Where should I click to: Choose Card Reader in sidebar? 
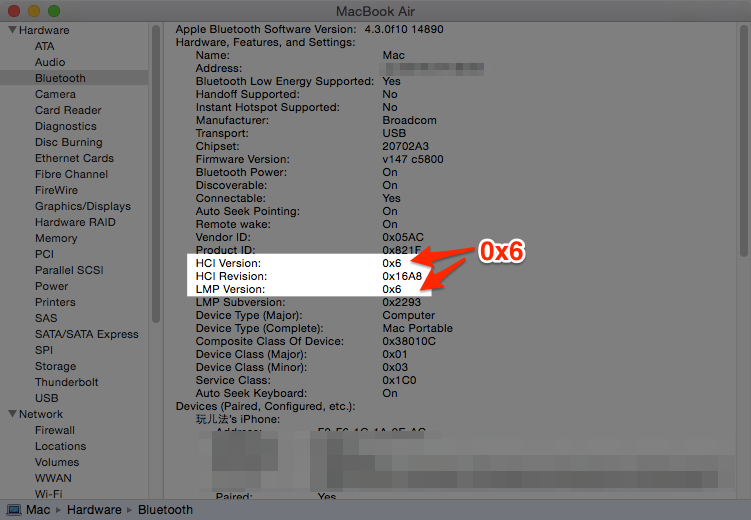pos(68,110)
